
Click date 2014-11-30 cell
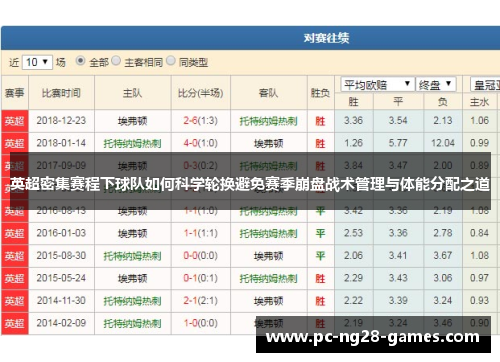[x=61, y=301]
